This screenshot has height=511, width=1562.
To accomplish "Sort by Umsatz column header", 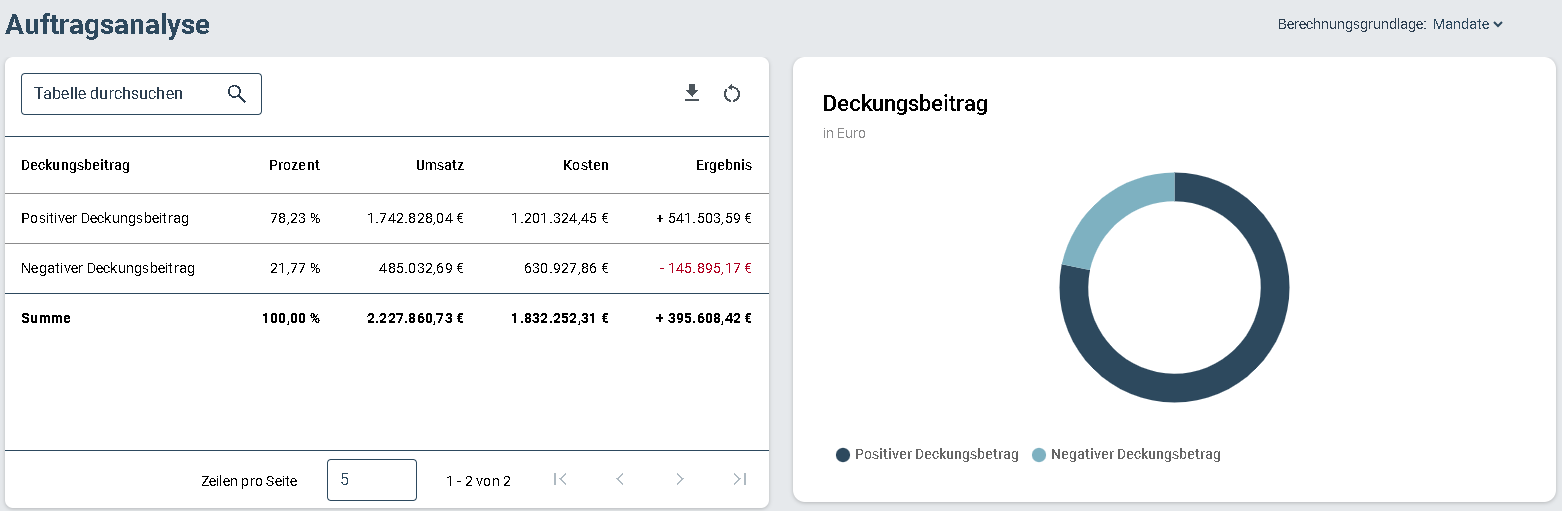I will [440, 165].
